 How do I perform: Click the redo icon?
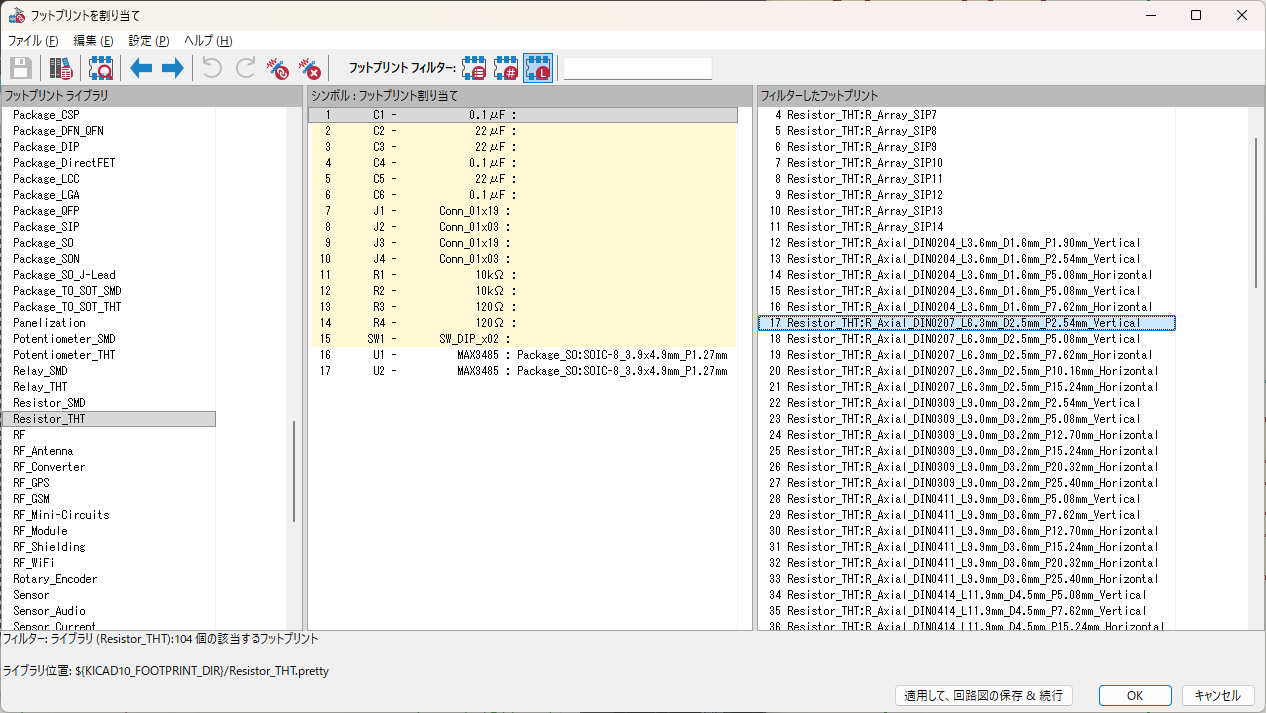tap(245, 68)
